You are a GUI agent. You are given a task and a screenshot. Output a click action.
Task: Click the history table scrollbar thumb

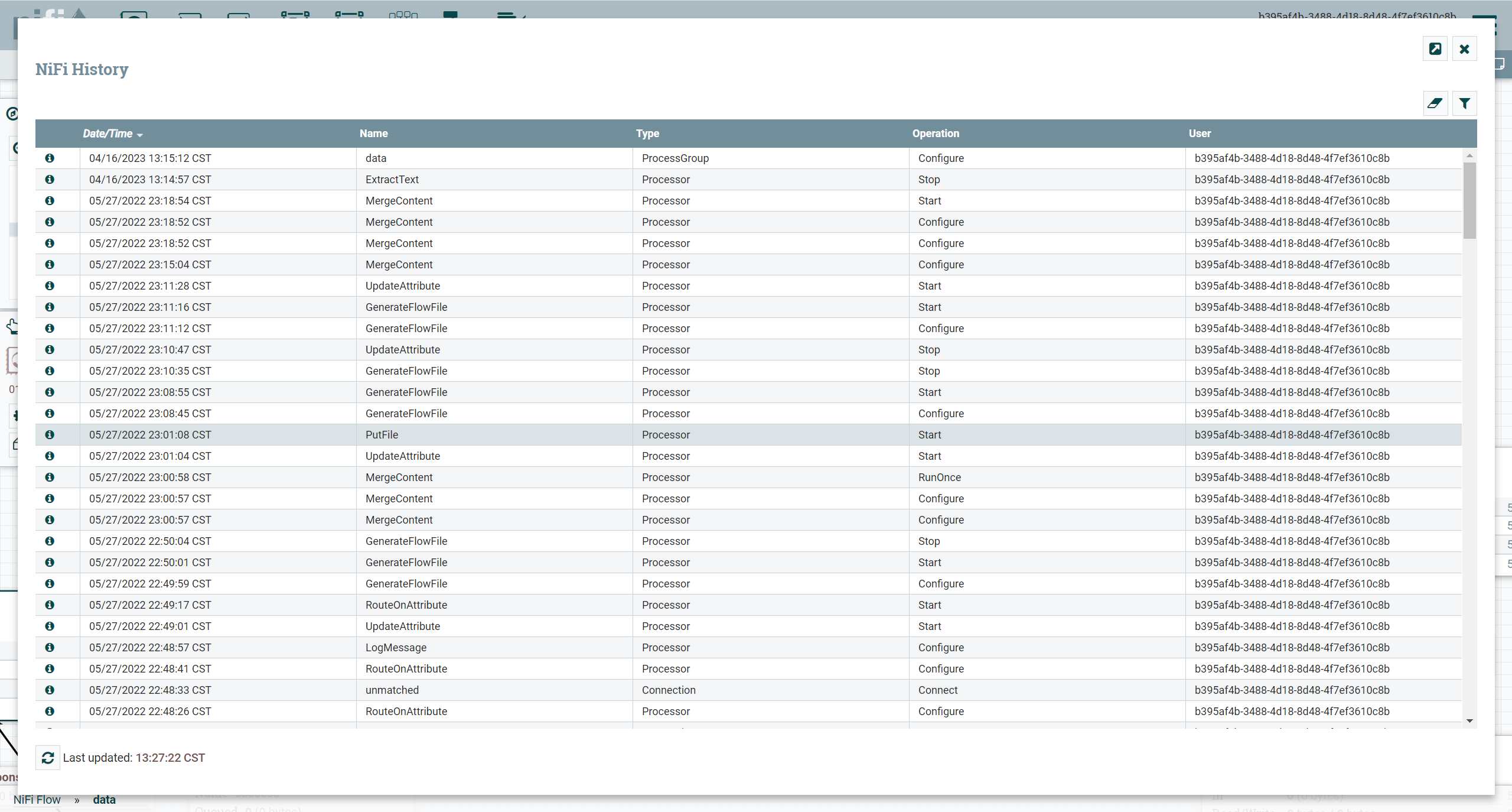1469,200
